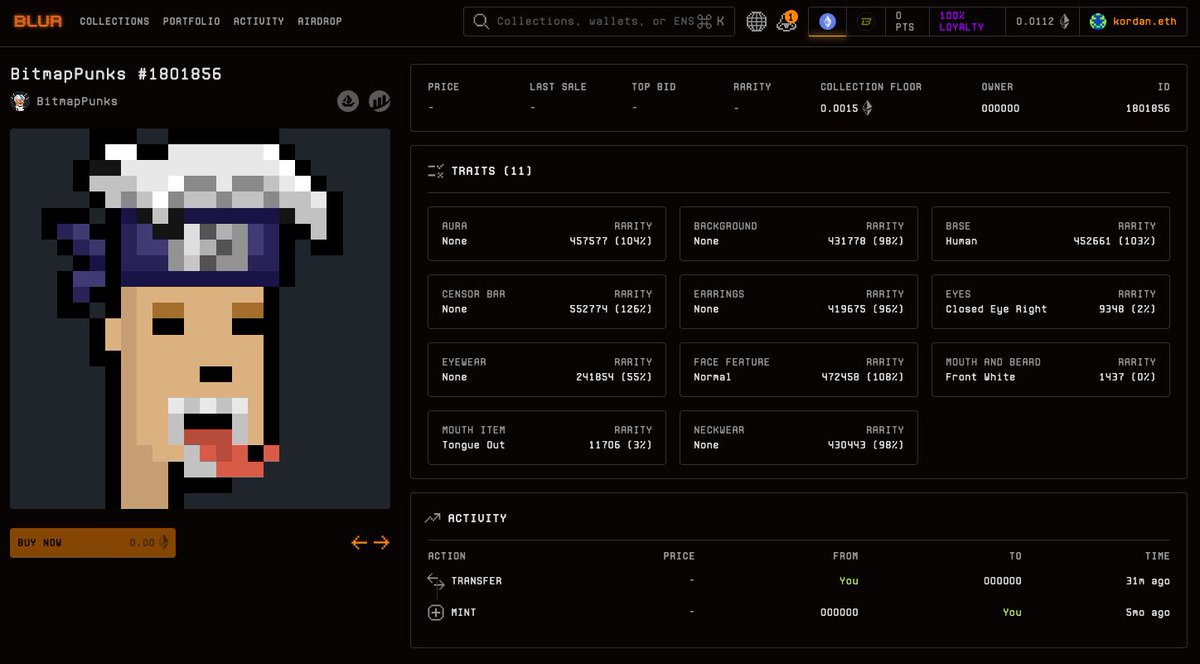Click the BUY NOW button
The width and height of the screenshot is (1200, 664).
(x=92, y=542)
